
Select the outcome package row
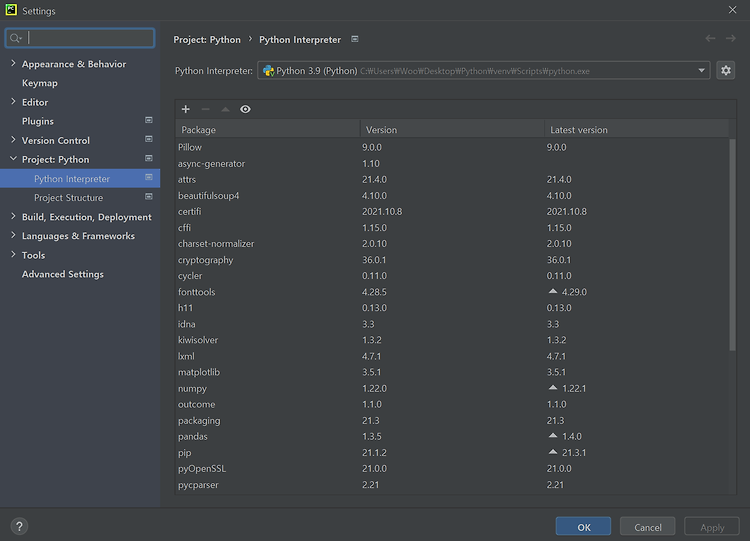[452, 404]
